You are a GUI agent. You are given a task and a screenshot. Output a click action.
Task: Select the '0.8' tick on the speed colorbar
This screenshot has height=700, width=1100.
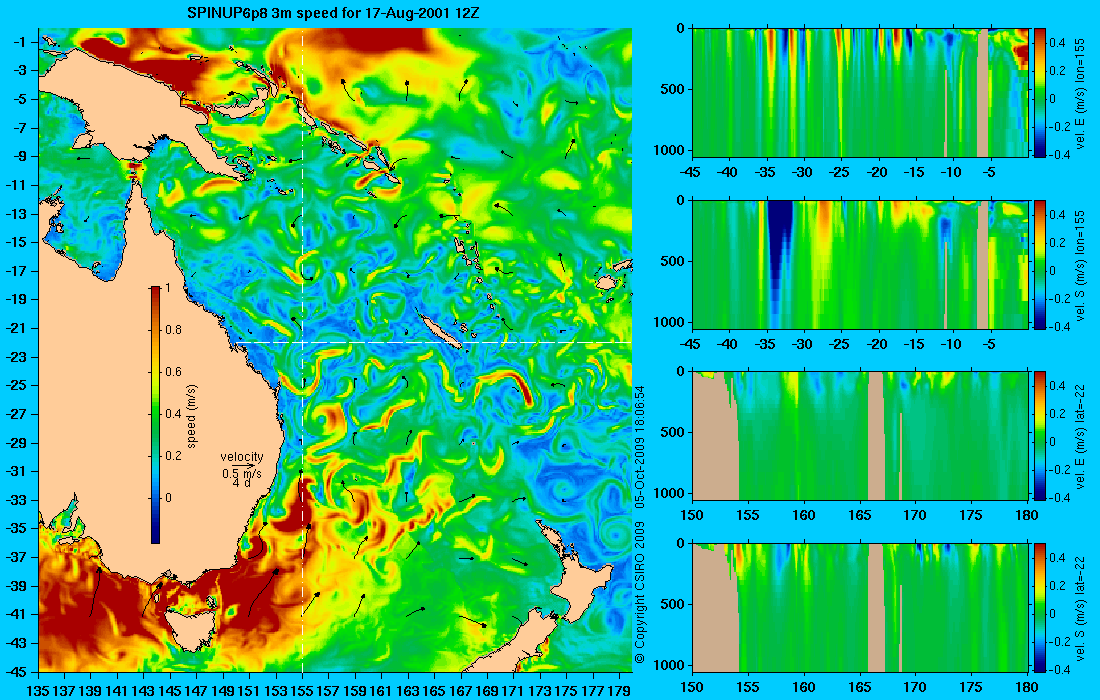173,330
